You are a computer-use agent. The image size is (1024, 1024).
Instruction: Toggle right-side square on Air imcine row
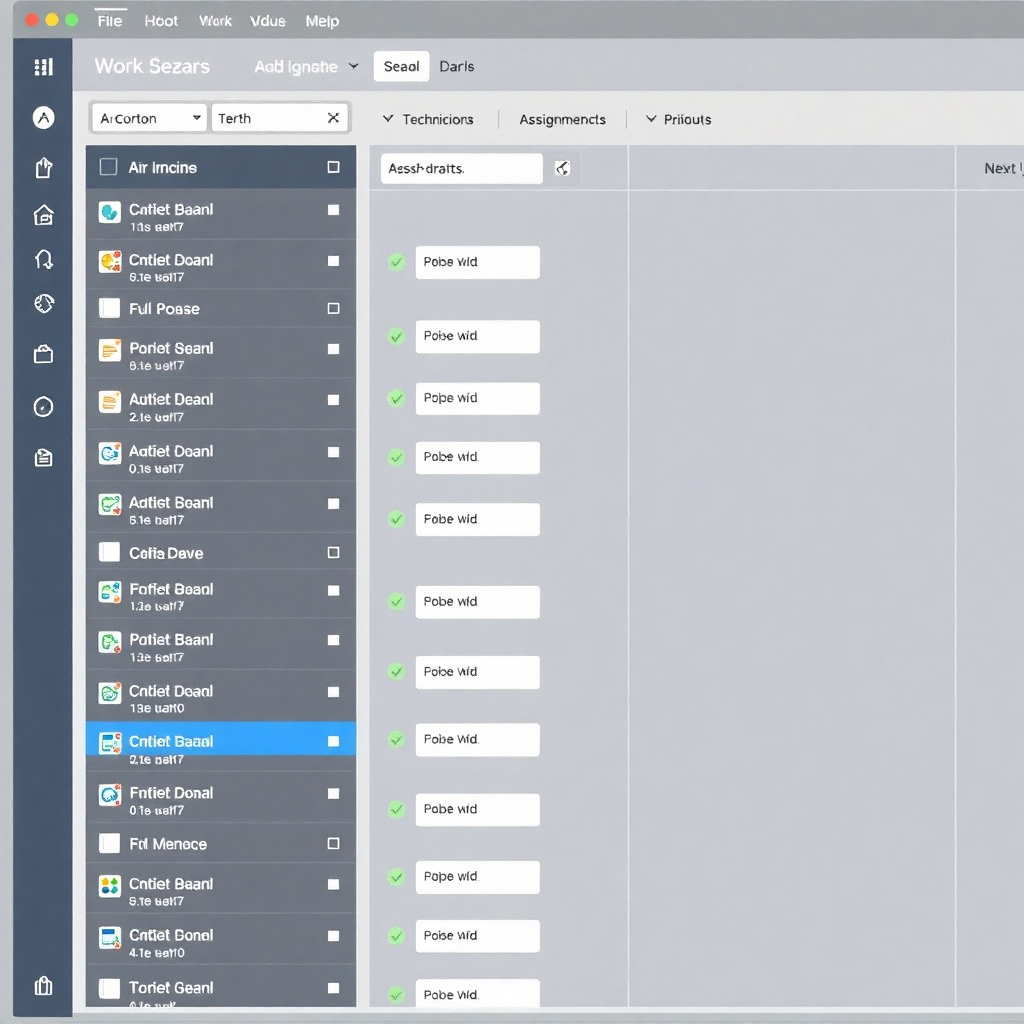pyautogui.click(x=333, y=167)
